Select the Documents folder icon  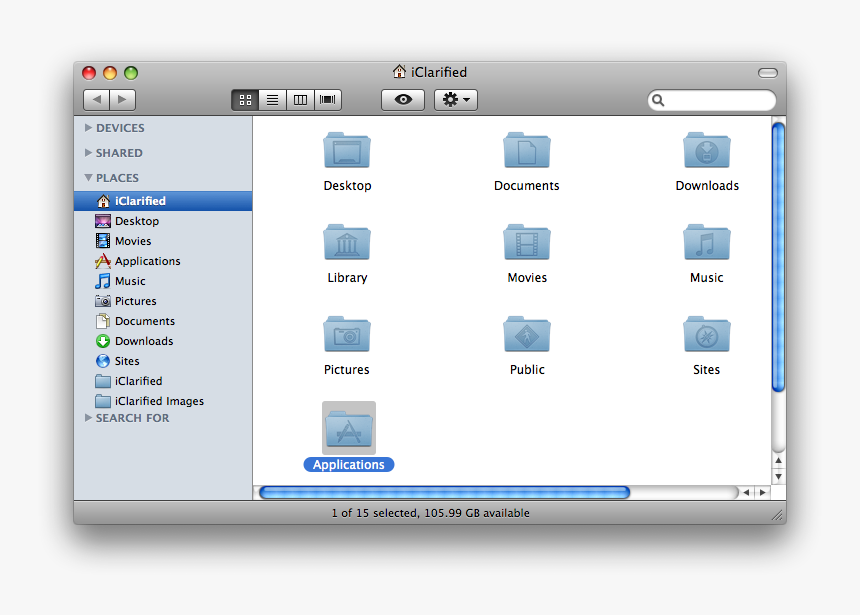[x=527, y=150]
